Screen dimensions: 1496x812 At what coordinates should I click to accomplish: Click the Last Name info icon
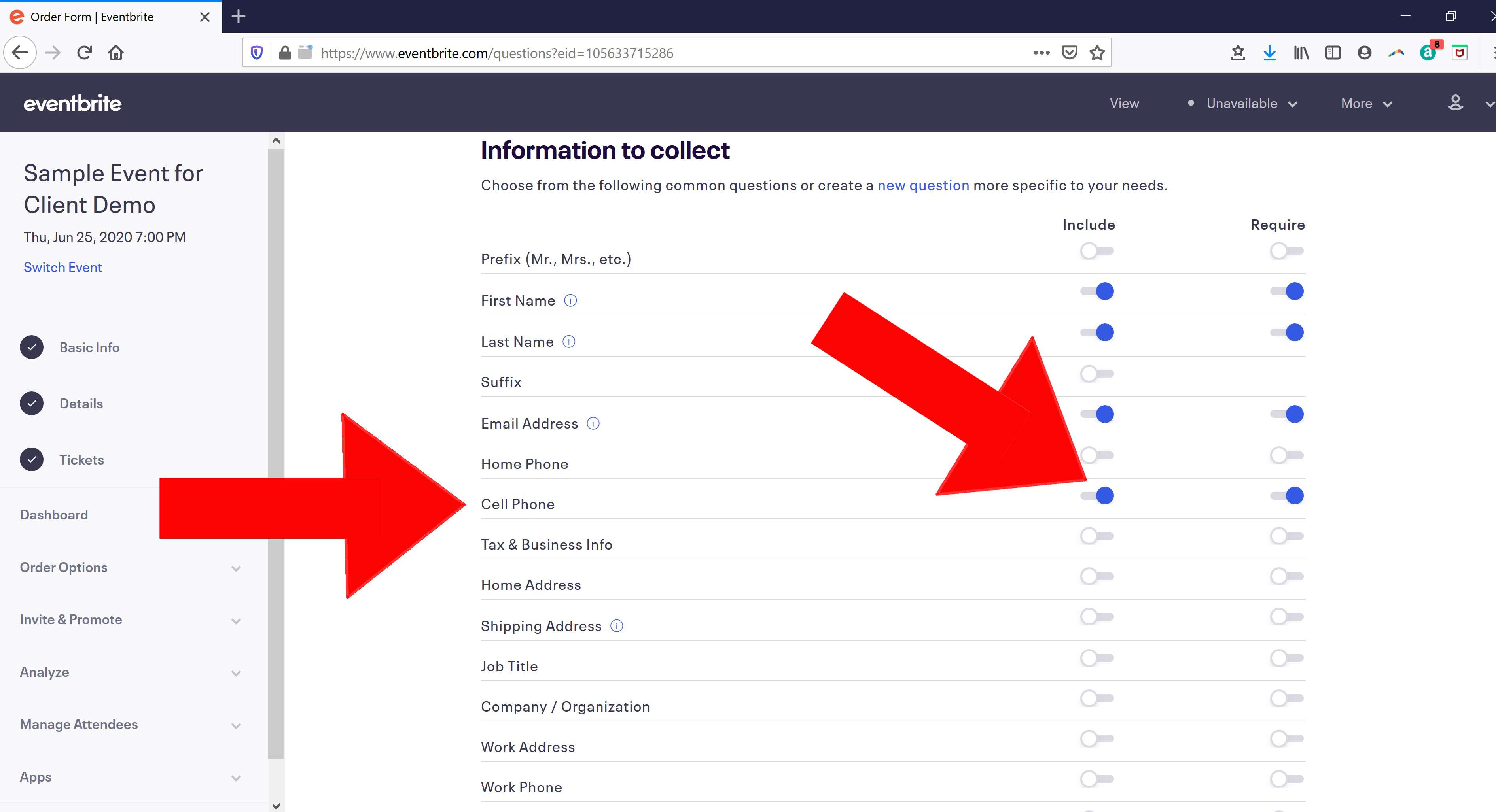click(569, 342)
